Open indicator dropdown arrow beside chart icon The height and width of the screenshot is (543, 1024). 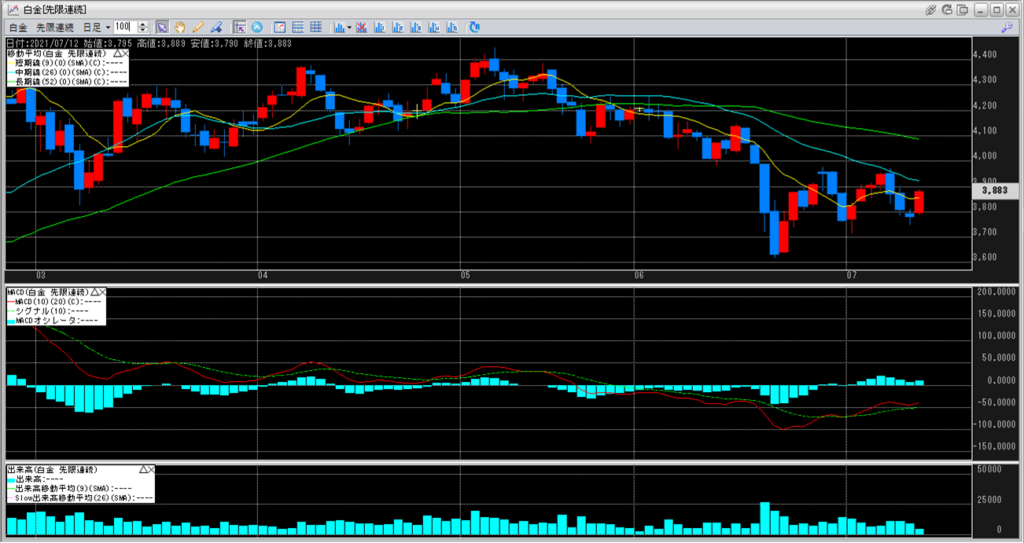(349, 27)
